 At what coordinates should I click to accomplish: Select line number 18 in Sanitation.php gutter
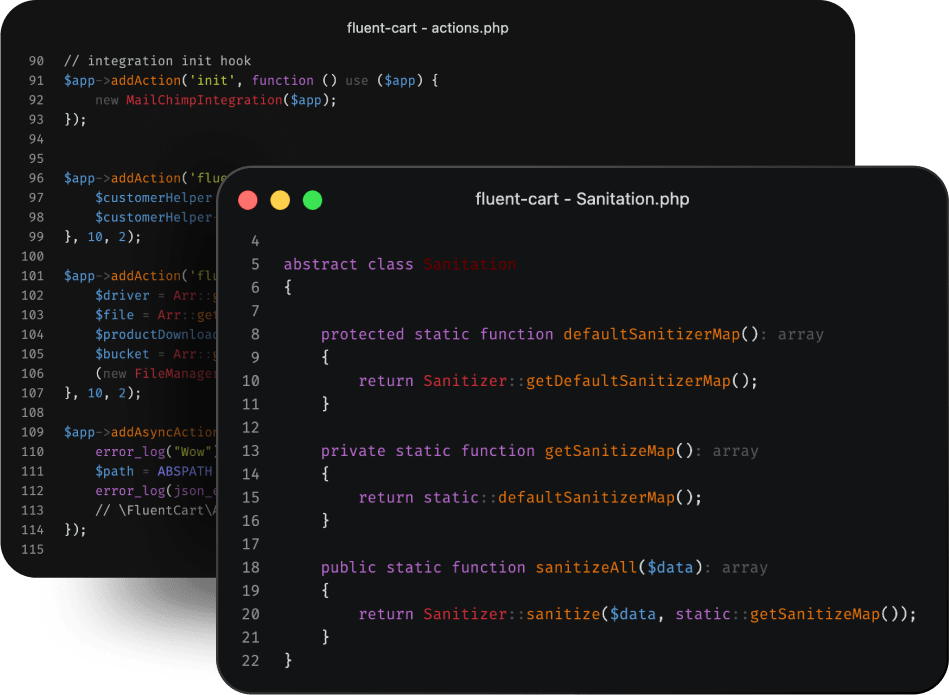click(250, 567)
